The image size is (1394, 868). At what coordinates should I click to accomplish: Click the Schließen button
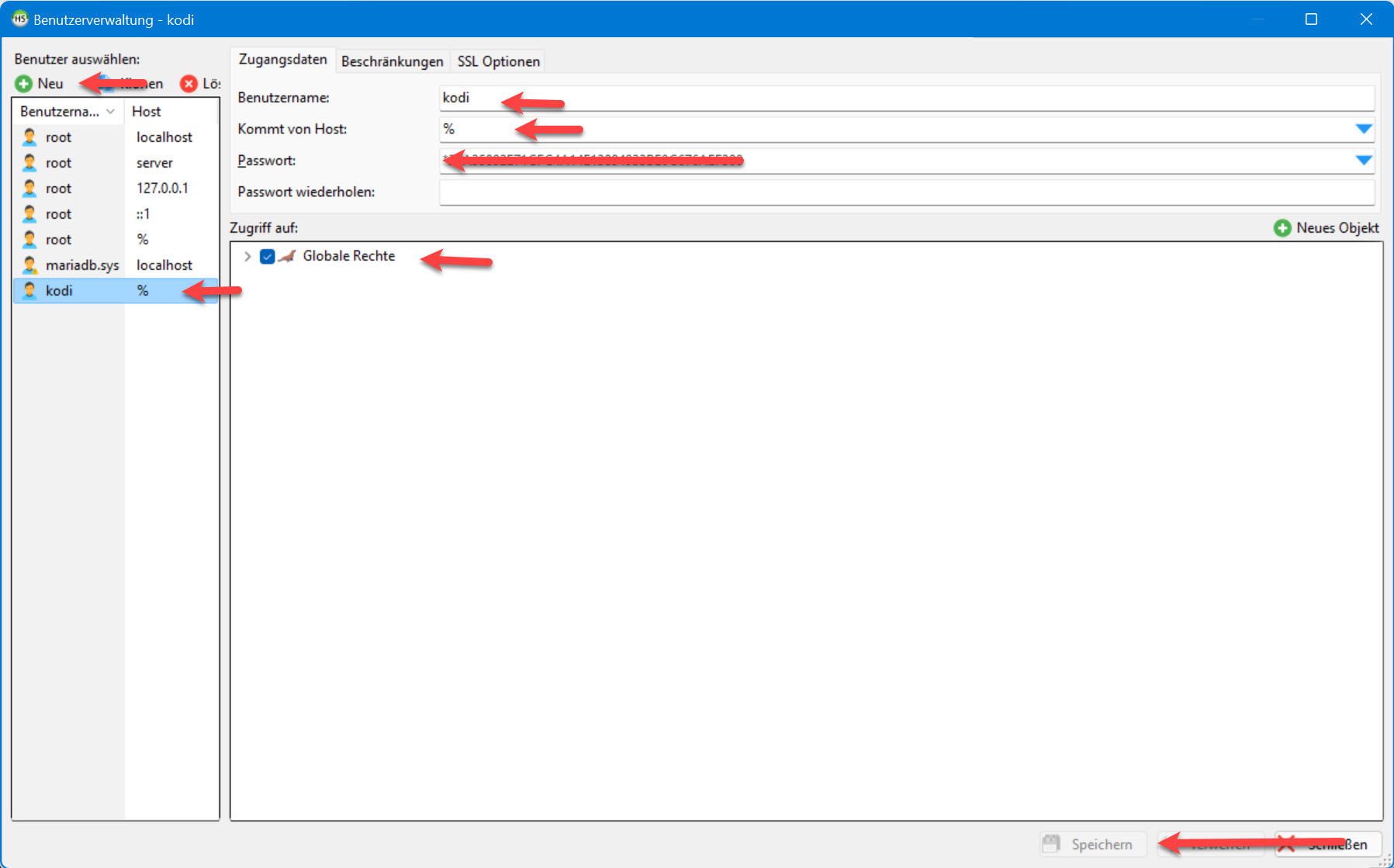pos(1327,844)
